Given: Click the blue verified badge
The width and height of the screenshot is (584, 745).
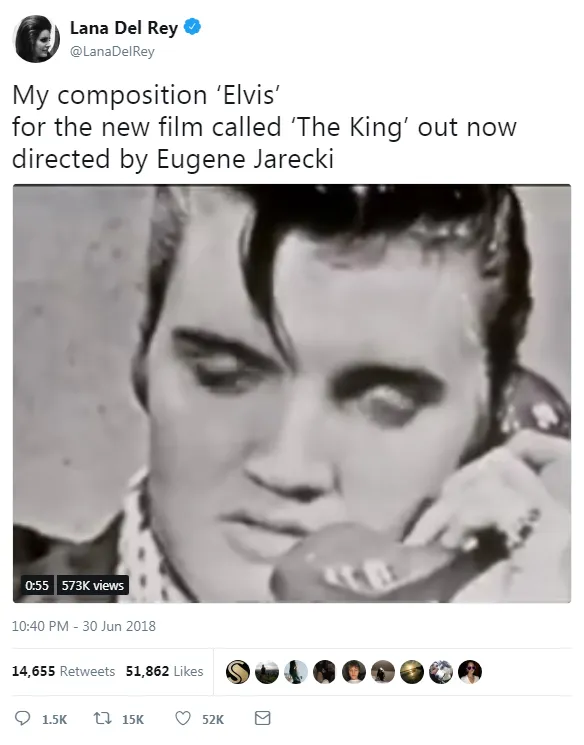Looking at the screenshot, I should pyautogui.click(x=192, y=27).
